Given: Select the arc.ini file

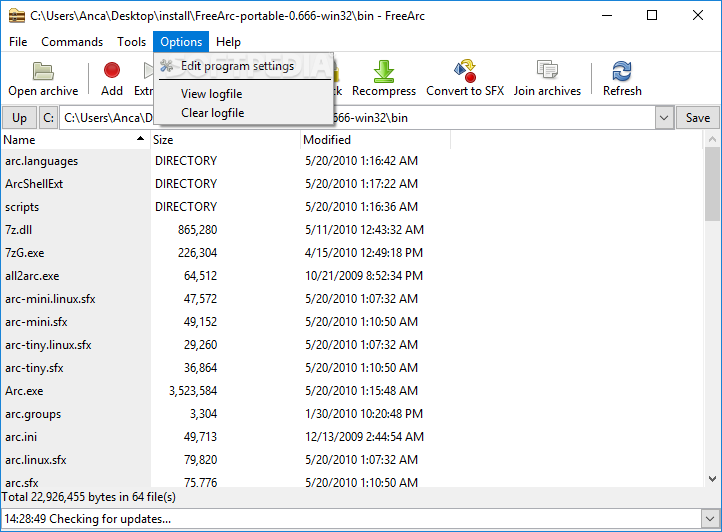Looking at the screenshot, I should click(21, 437).
